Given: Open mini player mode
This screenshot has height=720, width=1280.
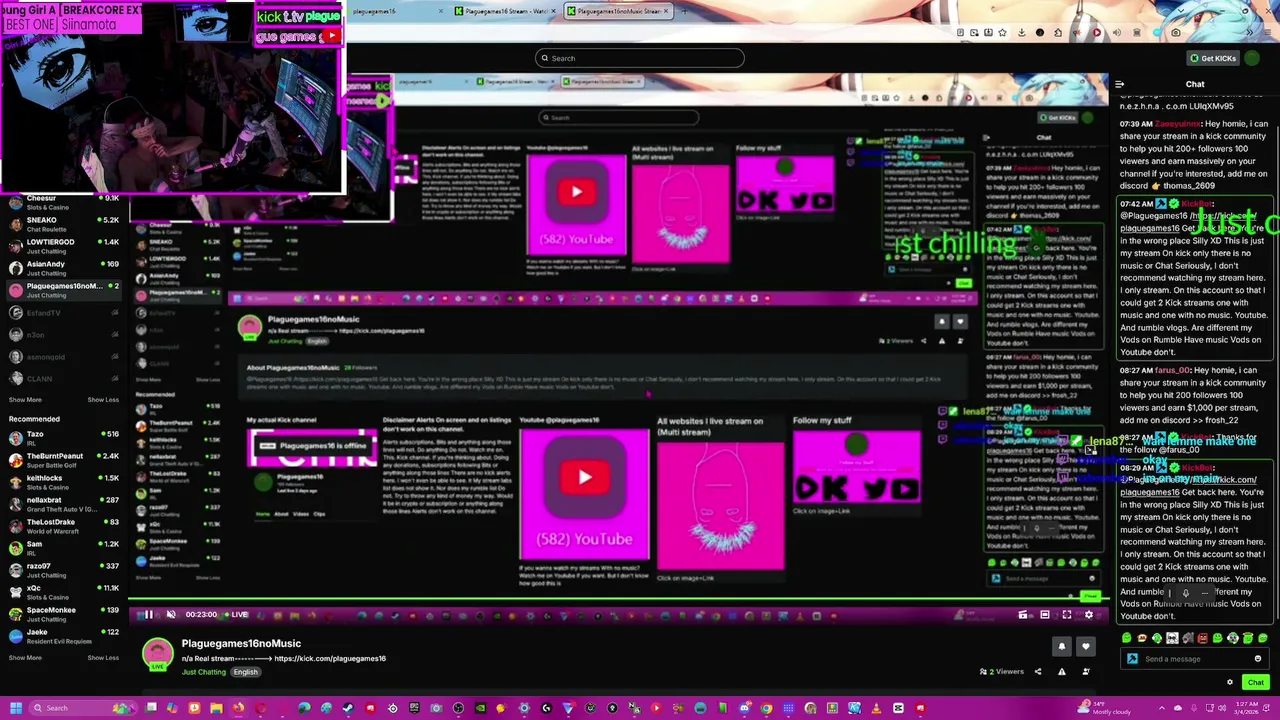Looking at the screenshot, I should tap(1023, 614).
